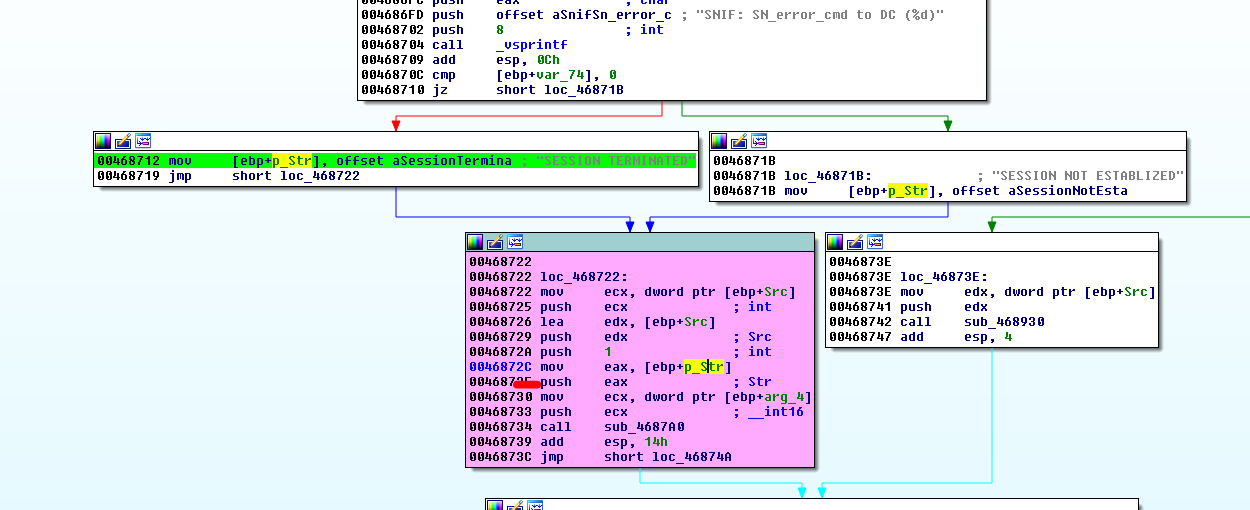Click pencil edit icon on loc_46873E node
This screenshot has height=510, width=1250.
pyautogui.click(x=855, y=242)
